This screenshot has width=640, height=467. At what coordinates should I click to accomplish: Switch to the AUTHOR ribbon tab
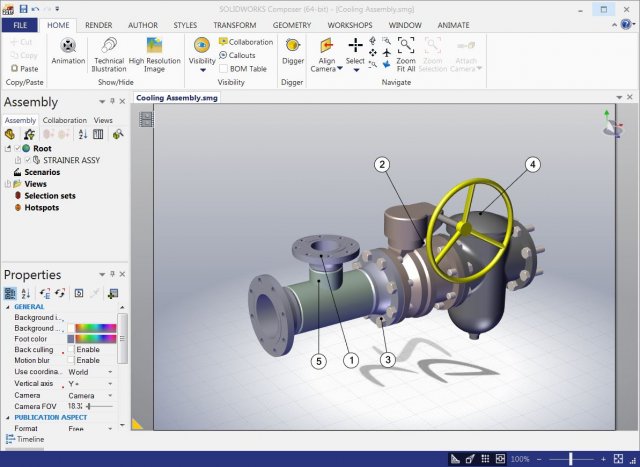pos(143,25)
